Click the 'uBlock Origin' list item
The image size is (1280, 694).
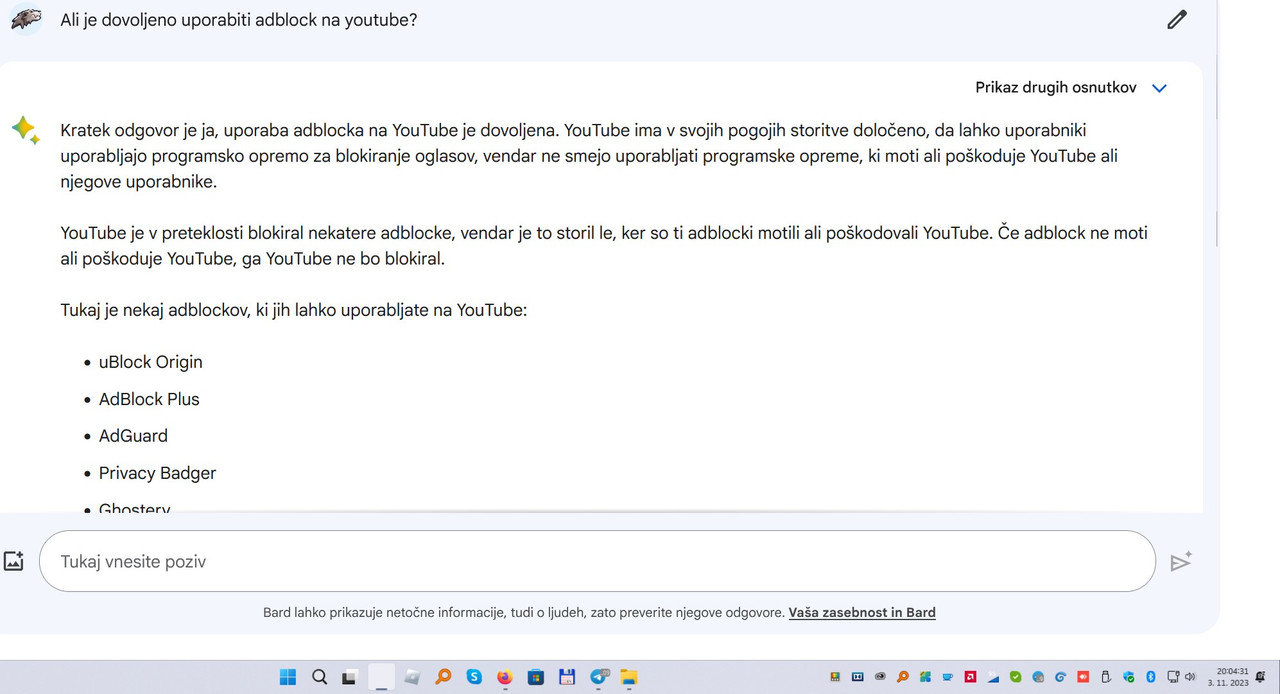[150, 362]
